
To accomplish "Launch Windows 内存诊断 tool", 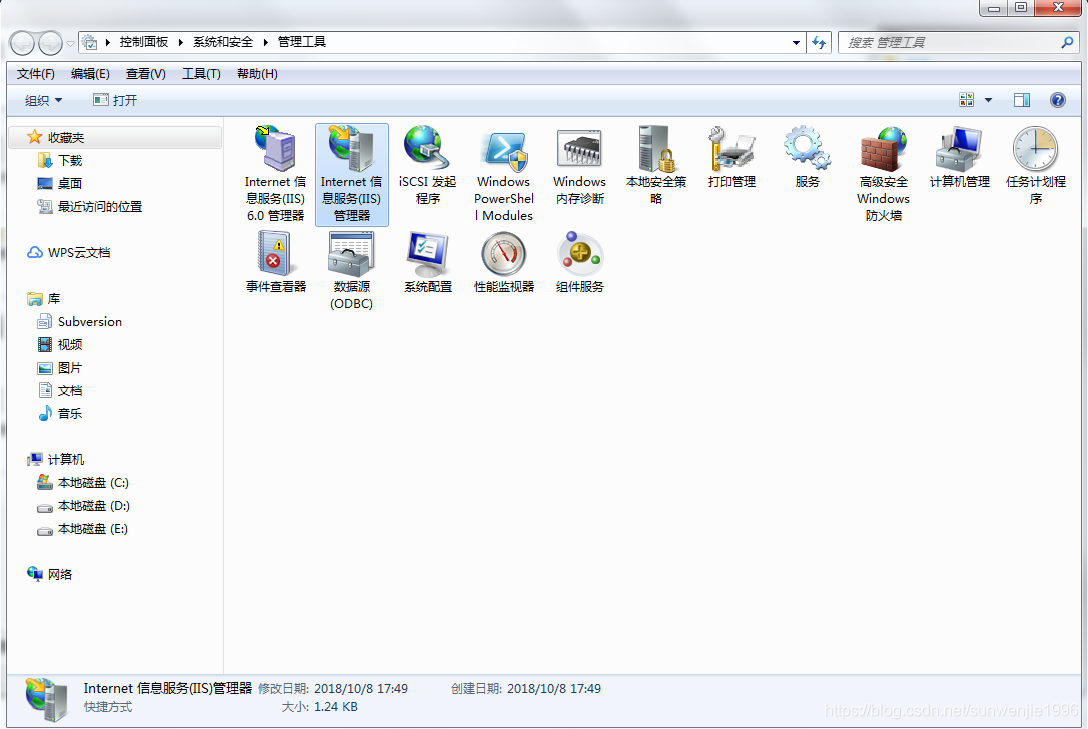I will [579, 166].
